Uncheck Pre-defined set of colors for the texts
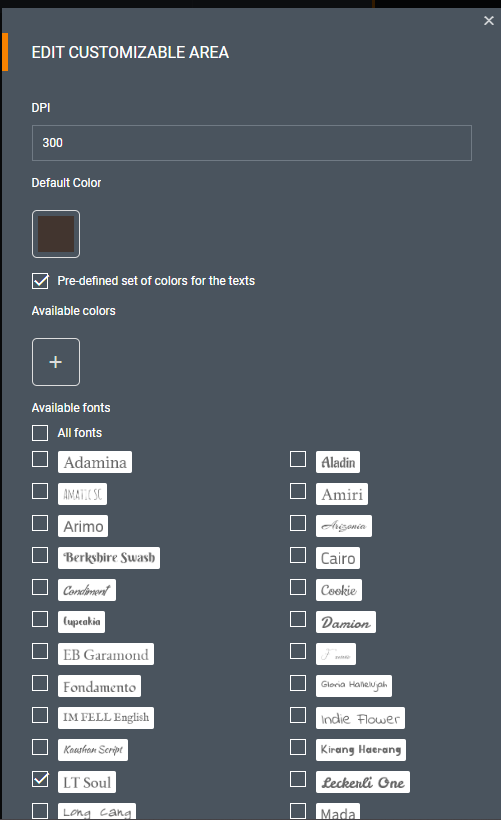 [x=40, y=281]
